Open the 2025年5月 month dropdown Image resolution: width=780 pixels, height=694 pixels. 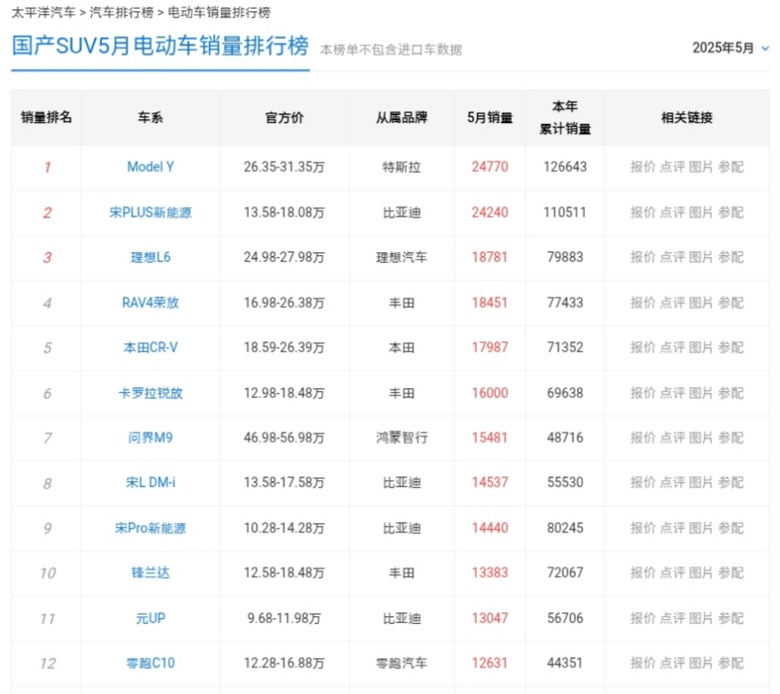click(x=730, y=48)
